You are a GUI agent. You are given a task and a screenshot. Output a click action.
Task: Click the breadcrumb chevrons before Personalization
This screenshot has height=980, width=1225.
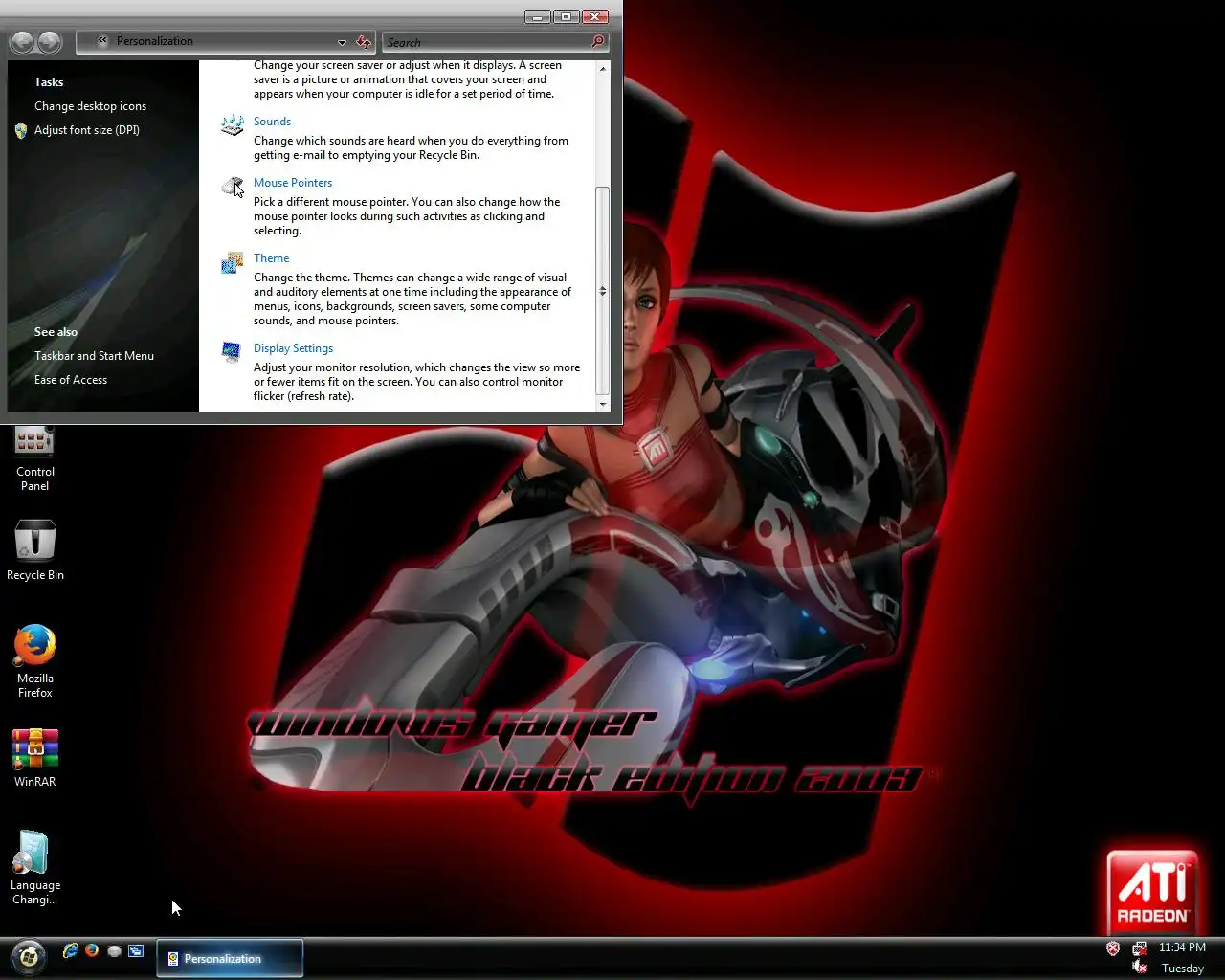tap(102, 41)
